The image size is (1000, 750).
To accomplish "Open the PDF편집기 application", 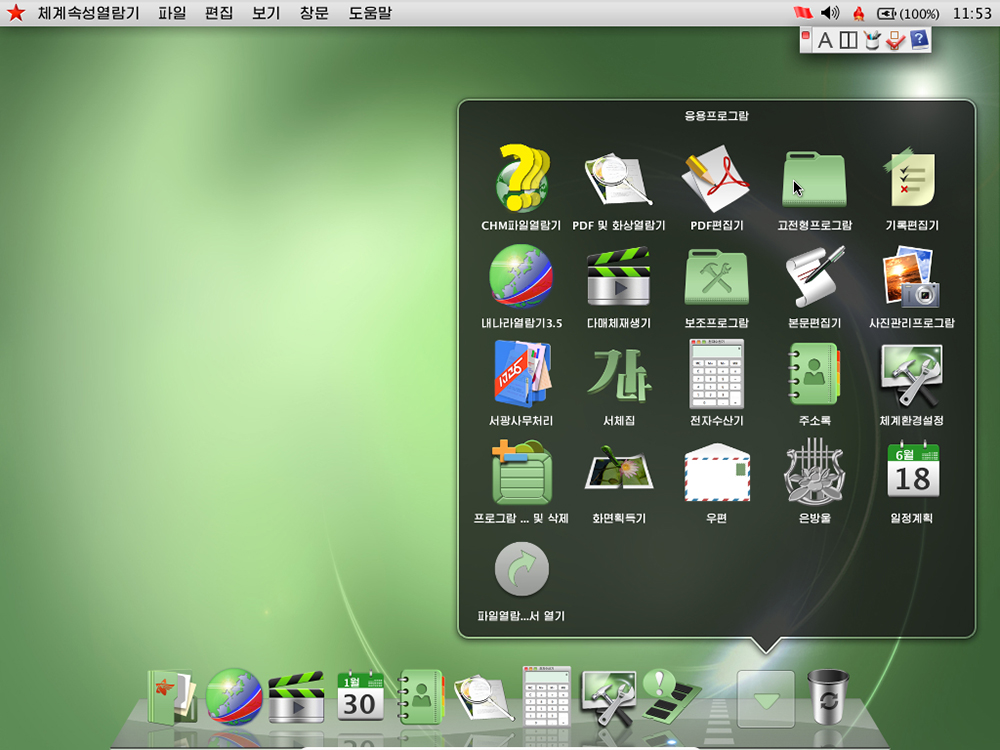I will [716, 179].
